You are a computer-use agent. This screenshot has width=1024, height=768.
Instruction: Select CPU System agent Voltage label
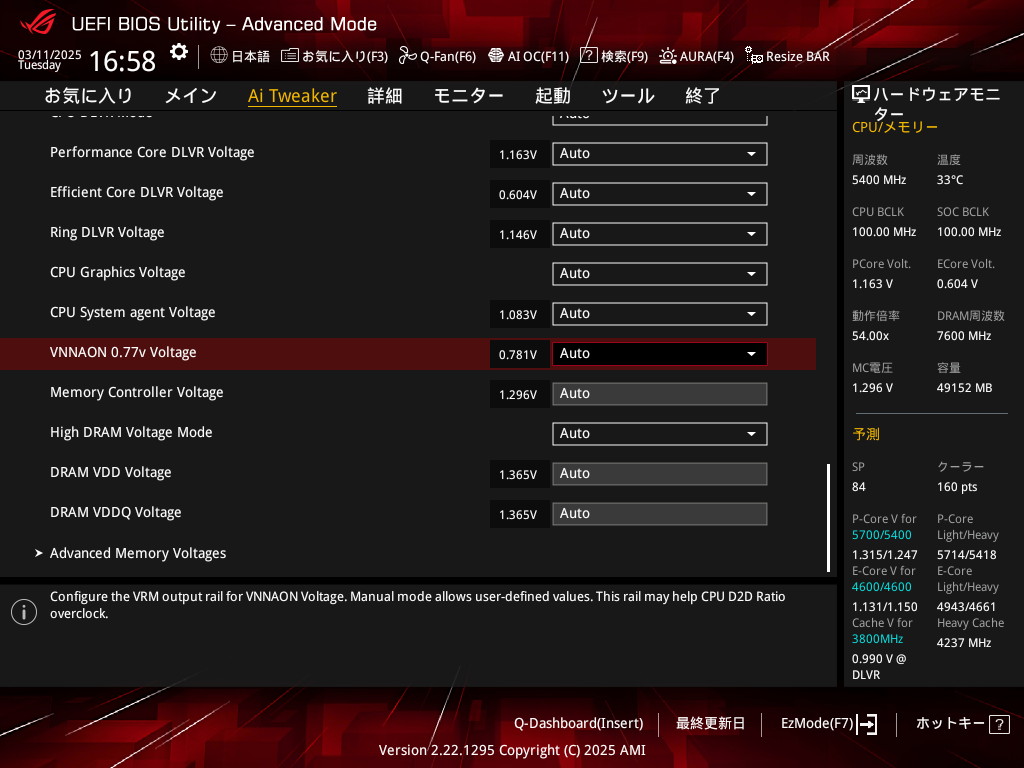[133, 312]
